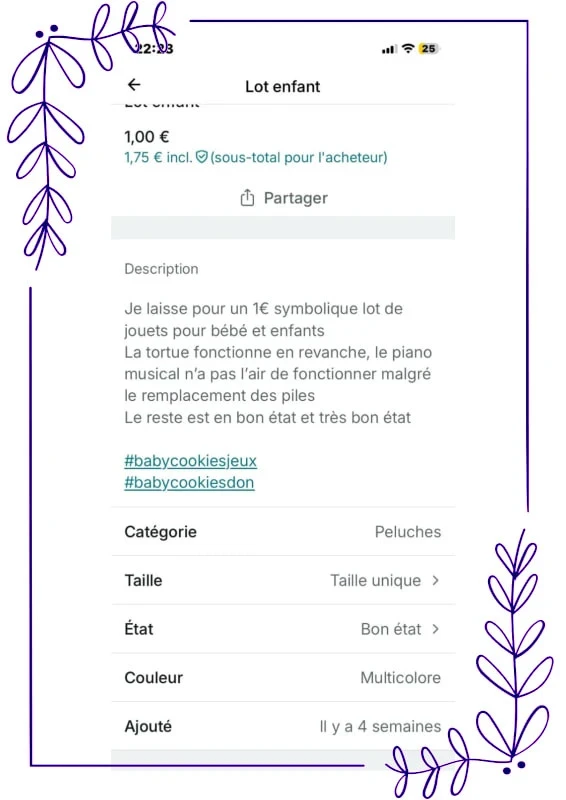
Task: Tap the Wi-Fi status icon
Action: 408,48
